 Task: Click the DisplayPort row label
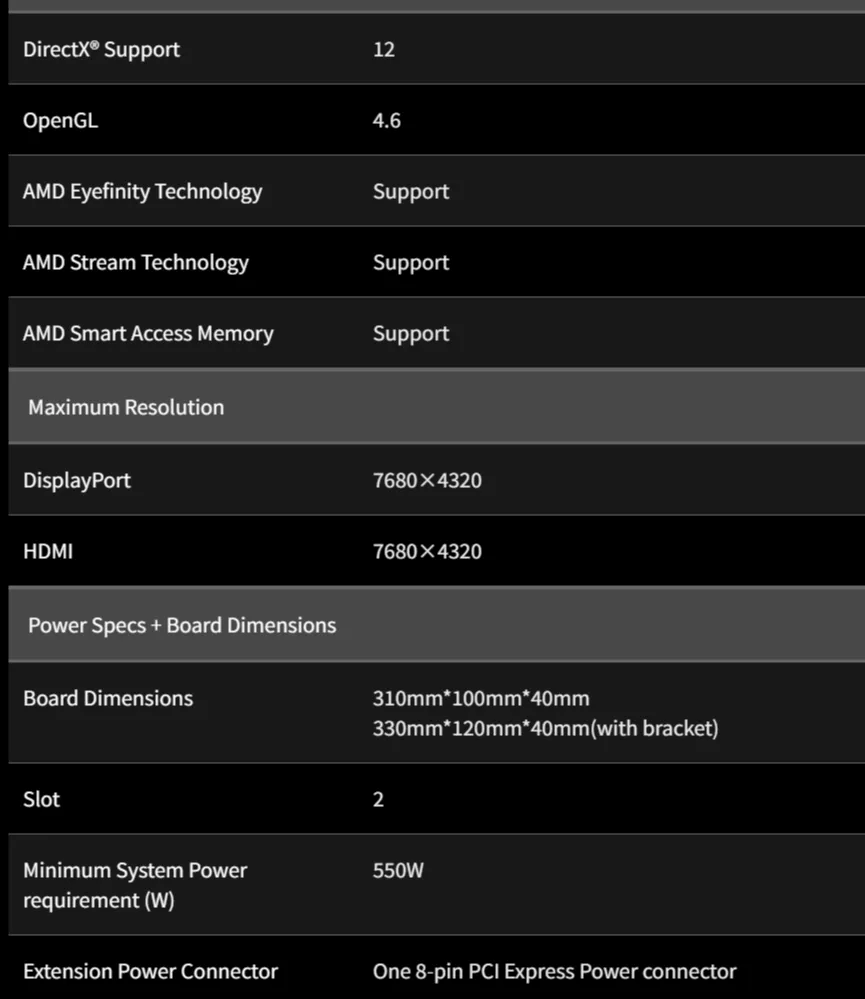pos(77,481)
